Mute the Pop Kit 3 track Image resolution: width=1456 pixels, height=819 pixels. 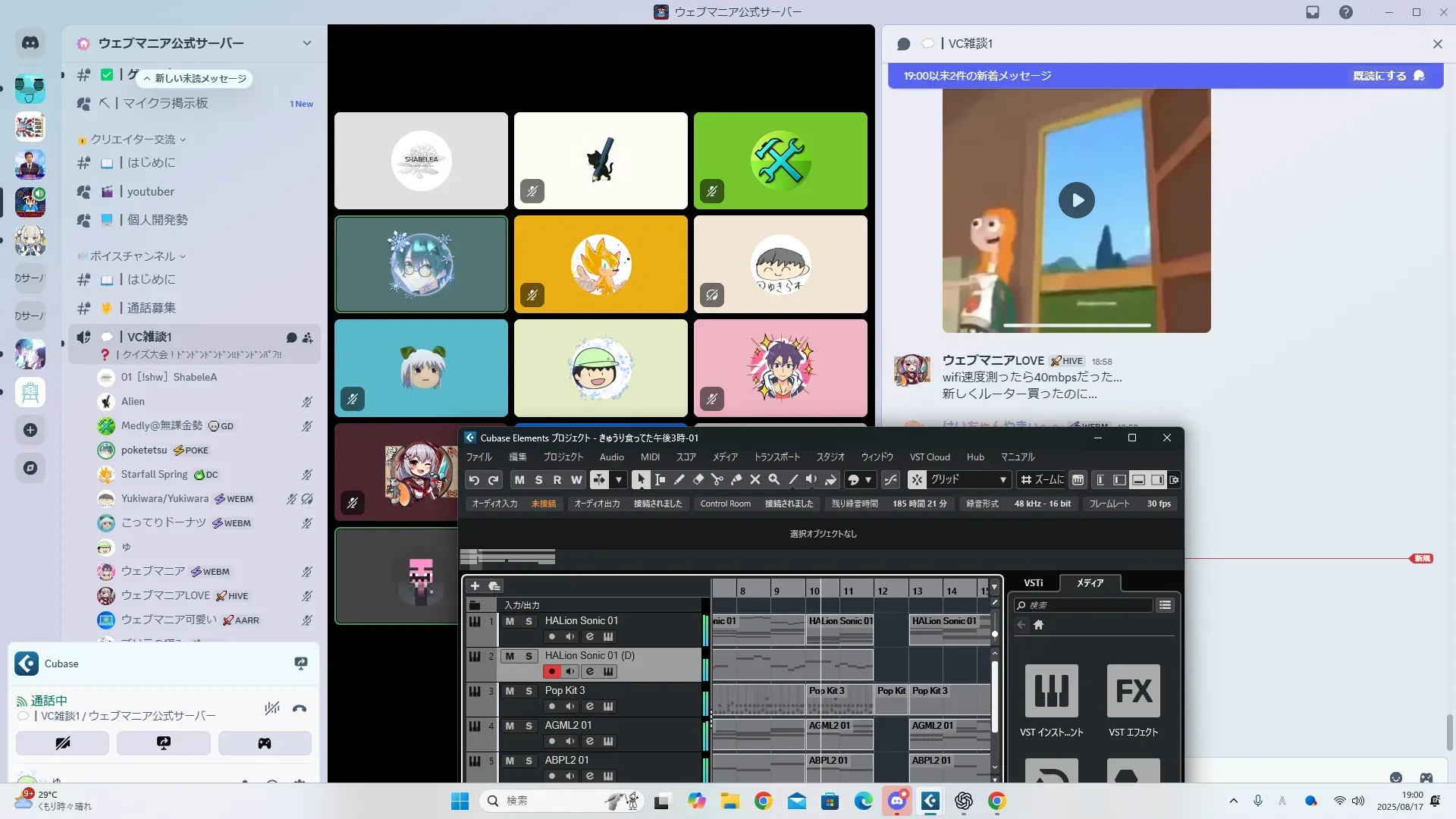510,691
